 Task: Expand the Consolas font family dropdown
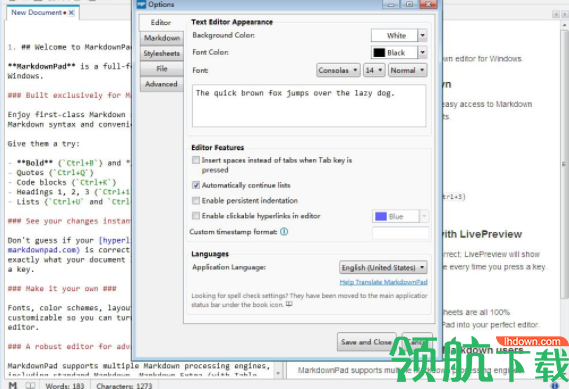(x=339, y=70)
